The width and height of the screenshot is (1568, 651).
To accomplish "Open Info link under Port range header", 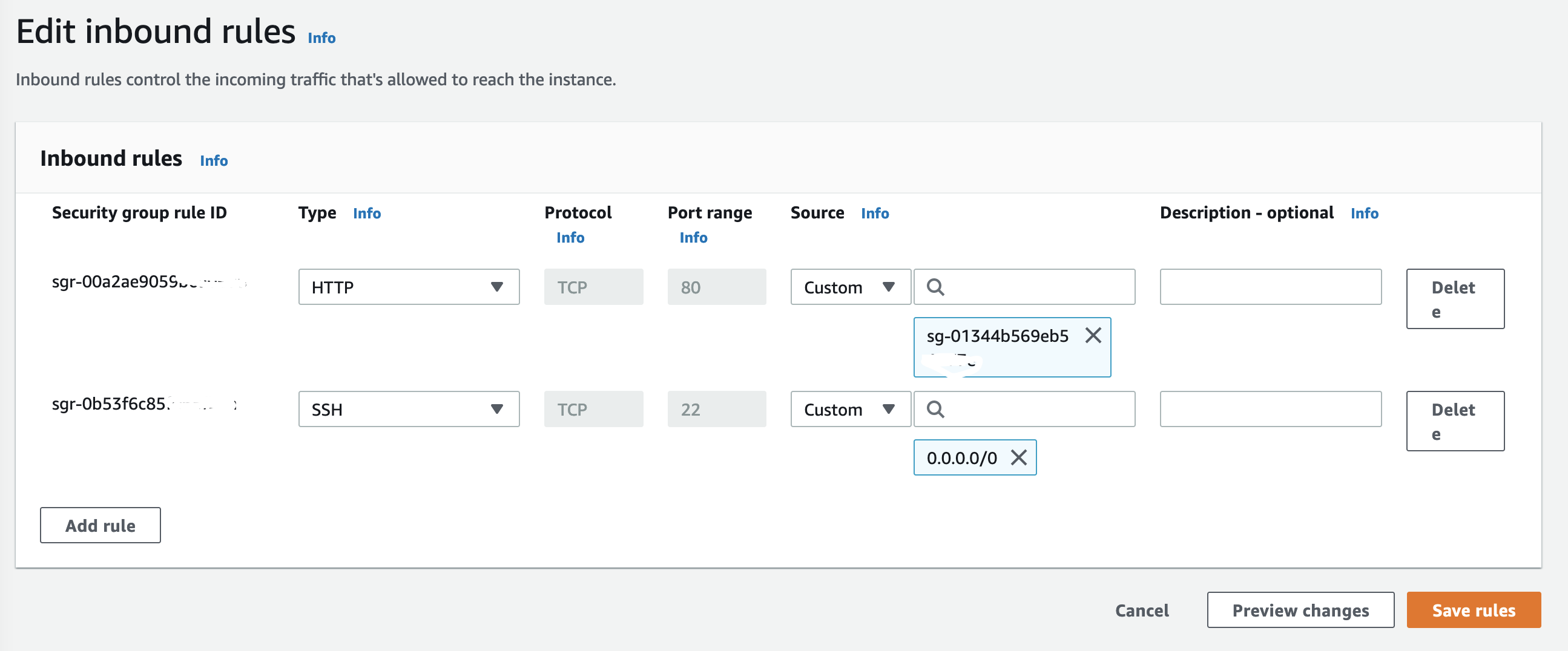I will [x=693, y=238].
